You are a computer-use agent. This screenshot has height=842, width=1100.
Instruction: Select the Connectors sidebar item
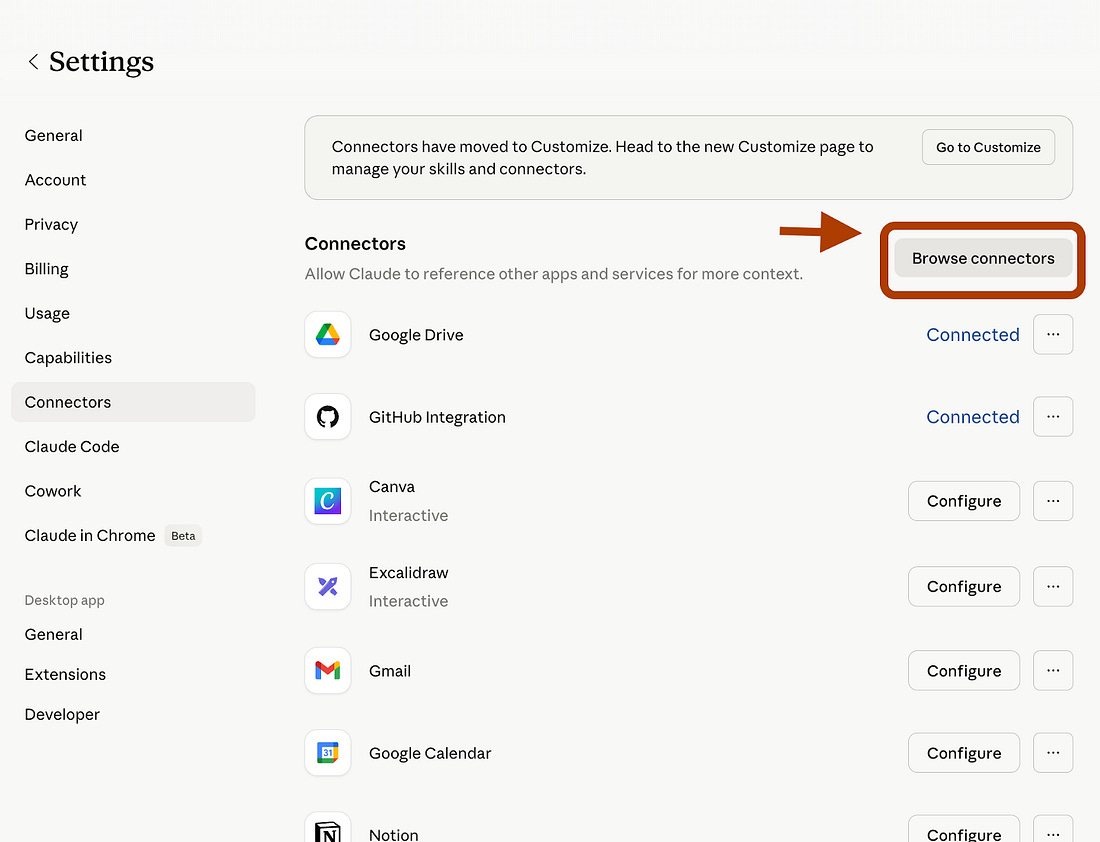pyautogui.click(x=133, y=402)
